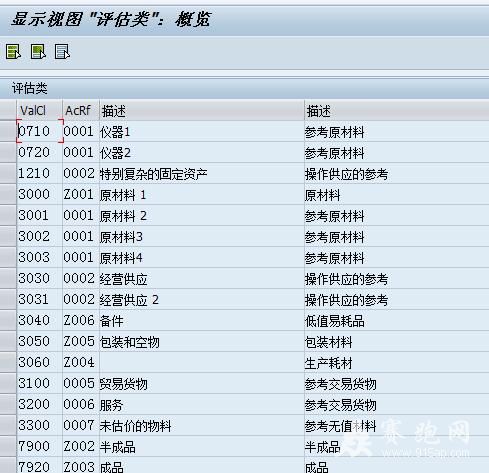Click the Deselect All toolbar icon
The image size is (489, 473).
(x=62, y=52)
